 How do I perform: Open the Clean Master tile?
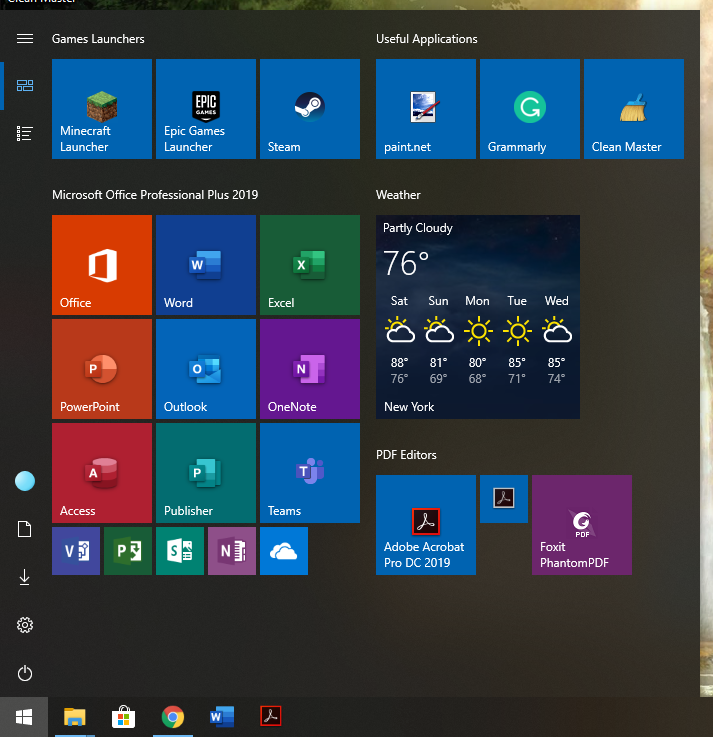[634, 109]
